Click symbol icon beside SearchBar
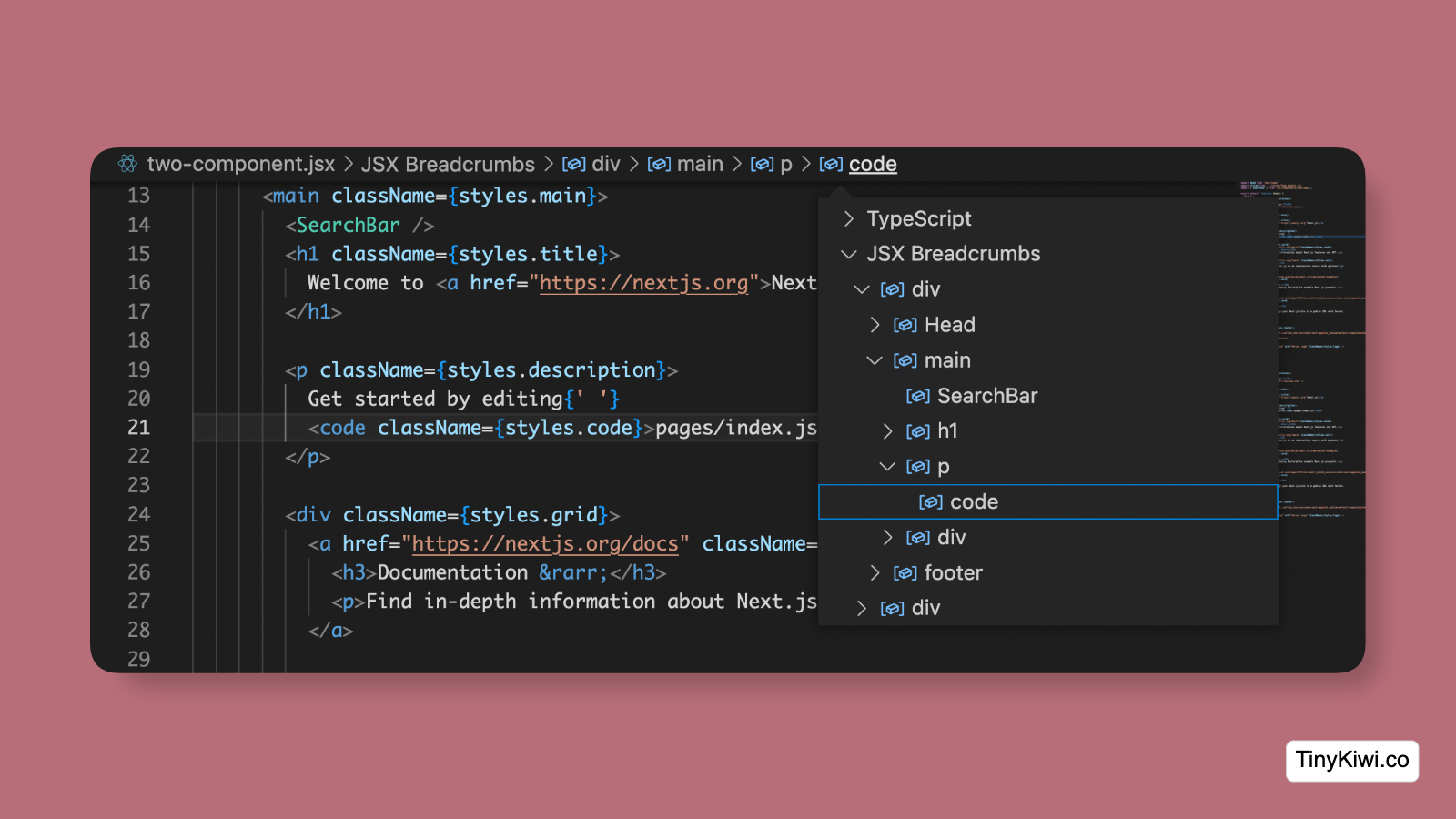The width and height of the screenshot is (1456, 819). click(917, 396)
